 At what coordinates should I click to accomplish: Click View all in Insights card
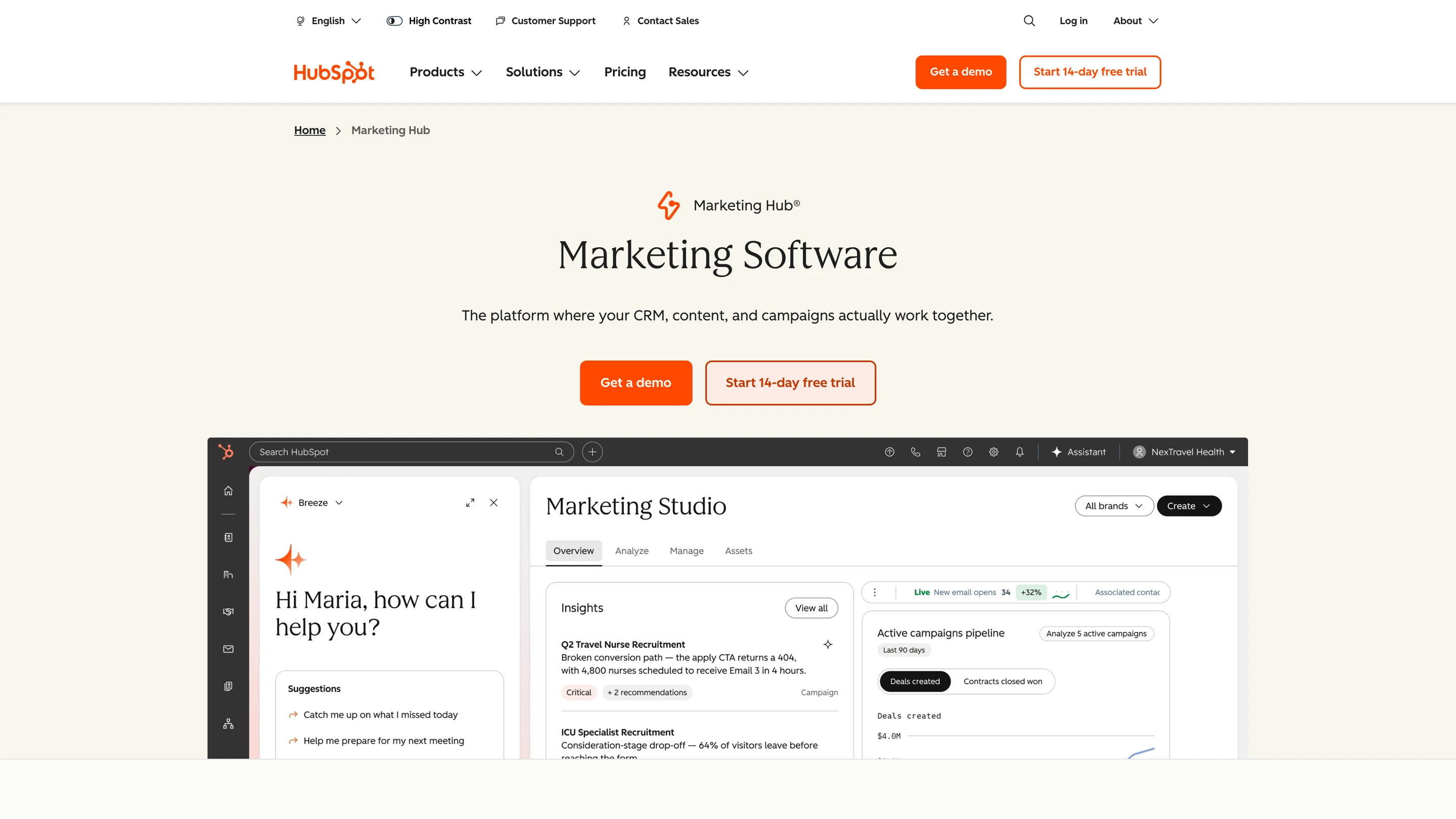coord(811,608)
